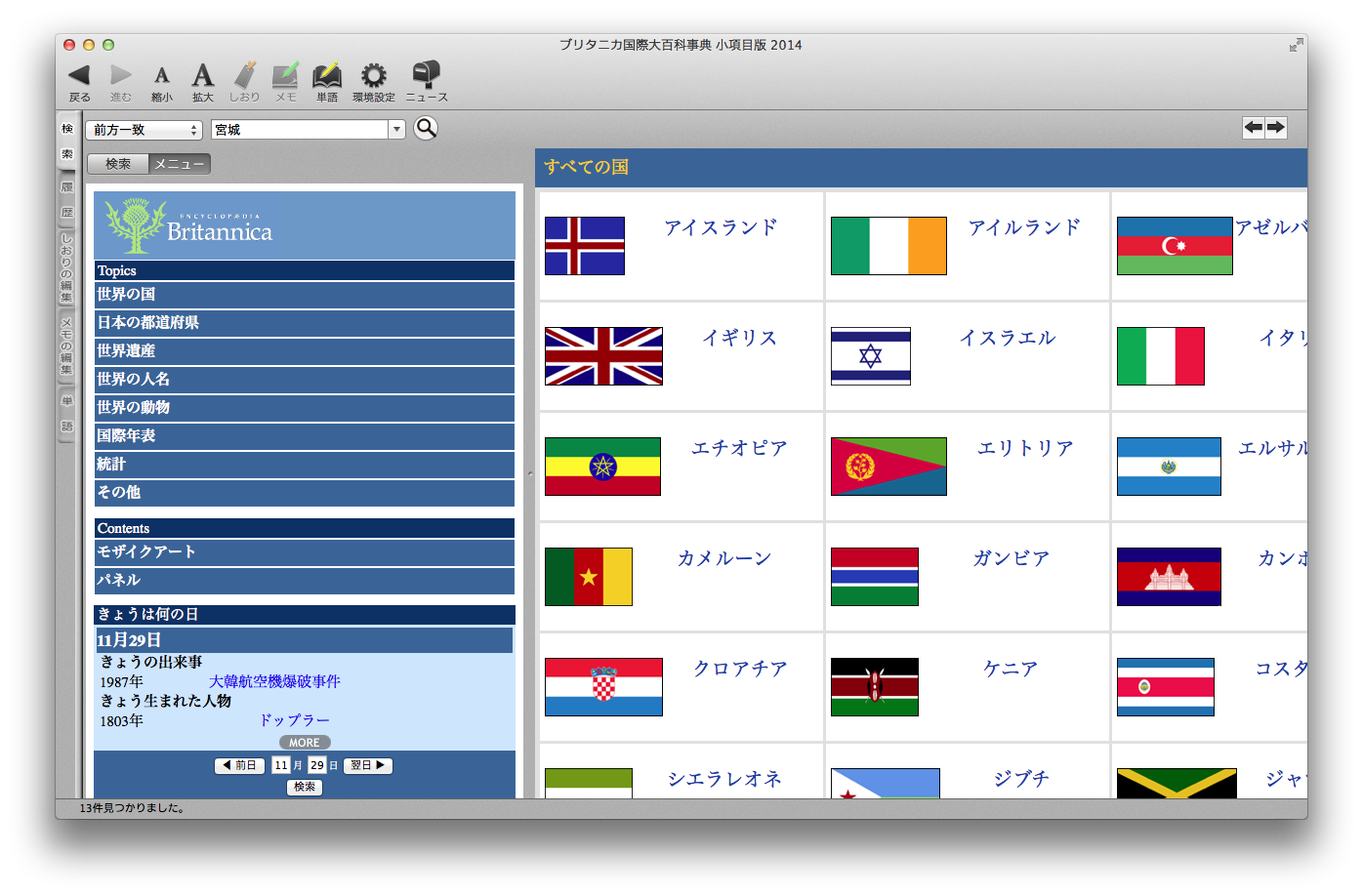Click the 縮小 shrink text icon
Screen dimensions: 1363x896
[x=162, y=75]
